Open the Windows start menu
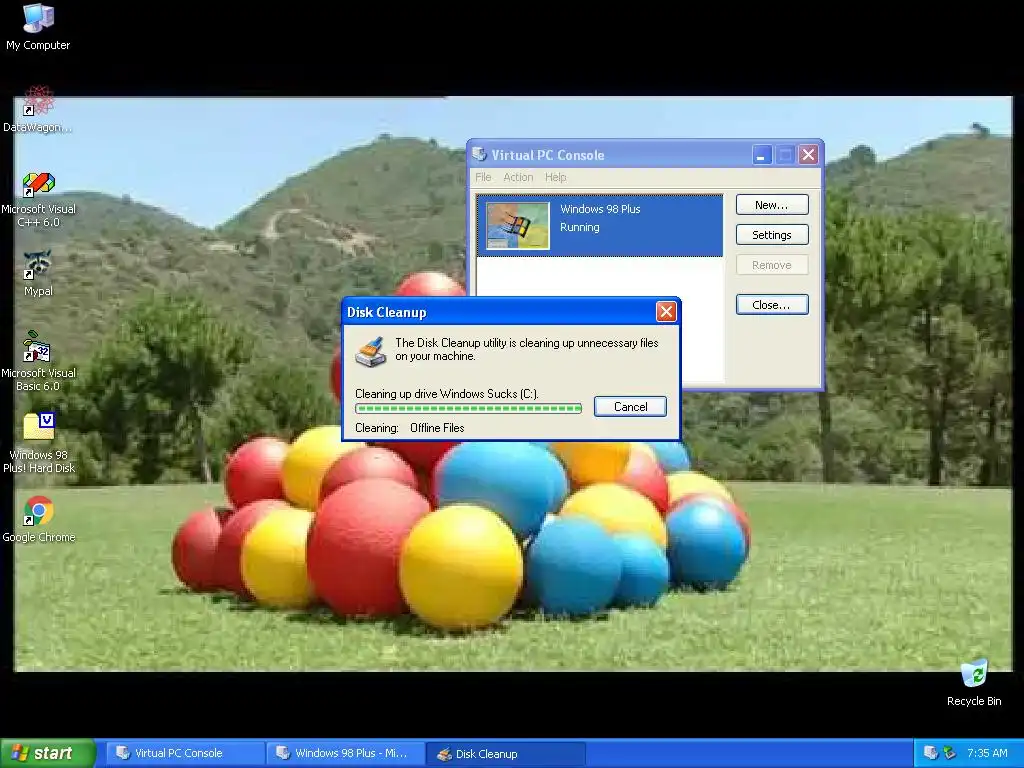The width and height of the screenshot is (1024, 768). (x=48, y=753)
